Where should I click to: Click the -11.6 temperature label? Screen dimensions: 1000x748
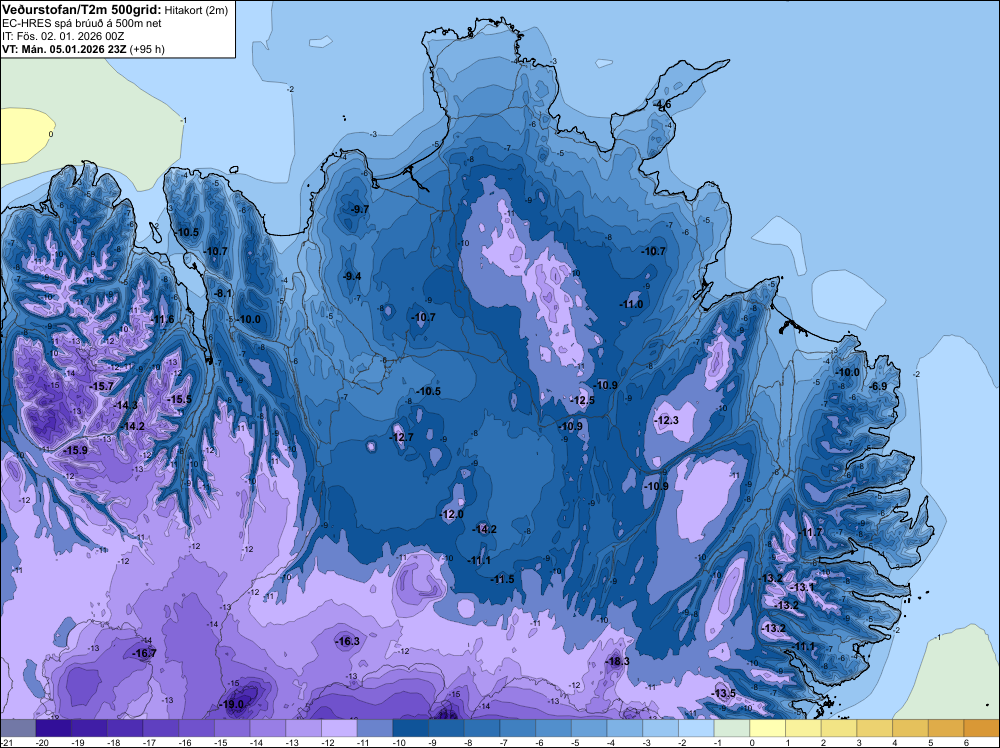pyautogui.click(x=162, y=319)
